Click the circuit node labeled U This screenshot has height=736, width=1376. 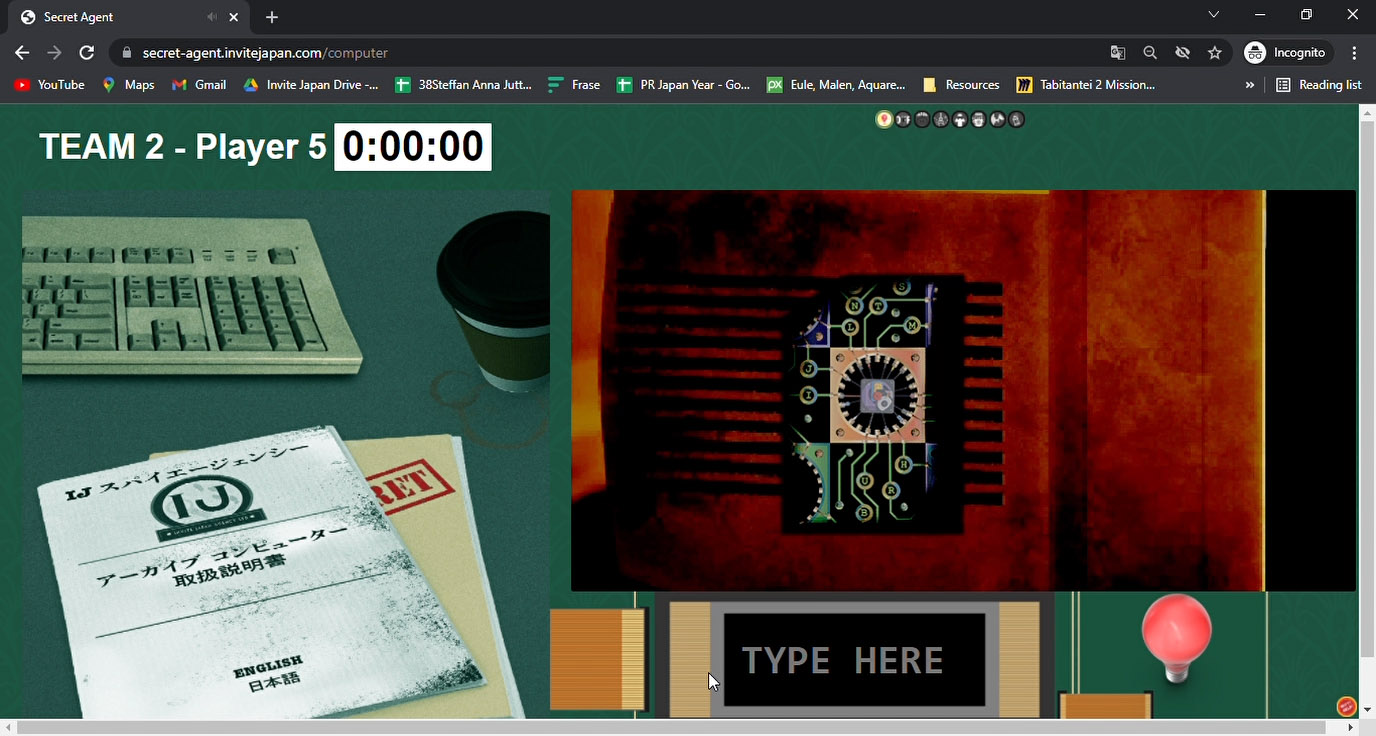(865, 481)
